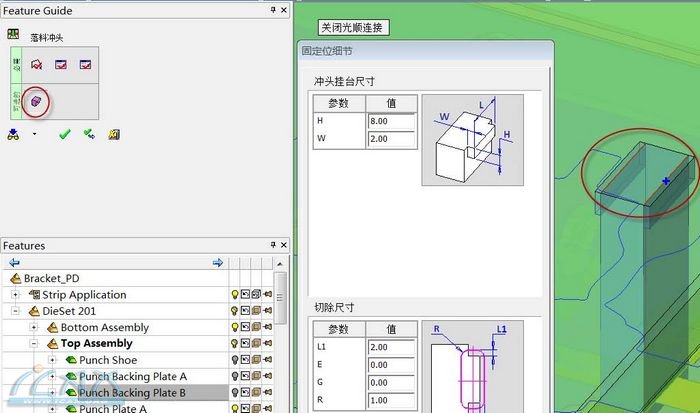
Task: Expand the Strip Application tree node
Action: (16, 295)
